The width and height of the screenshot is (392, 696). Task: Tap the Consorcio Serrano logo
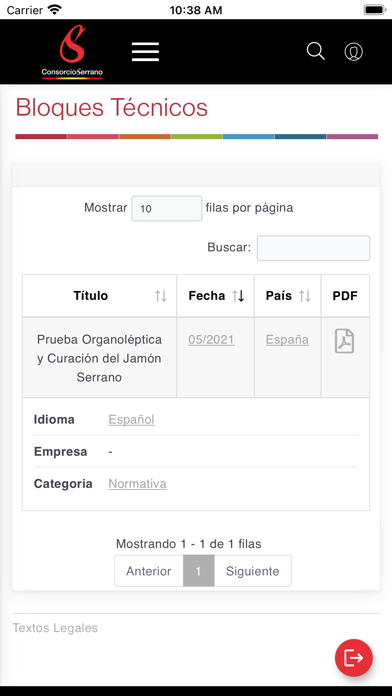[72, 52]
